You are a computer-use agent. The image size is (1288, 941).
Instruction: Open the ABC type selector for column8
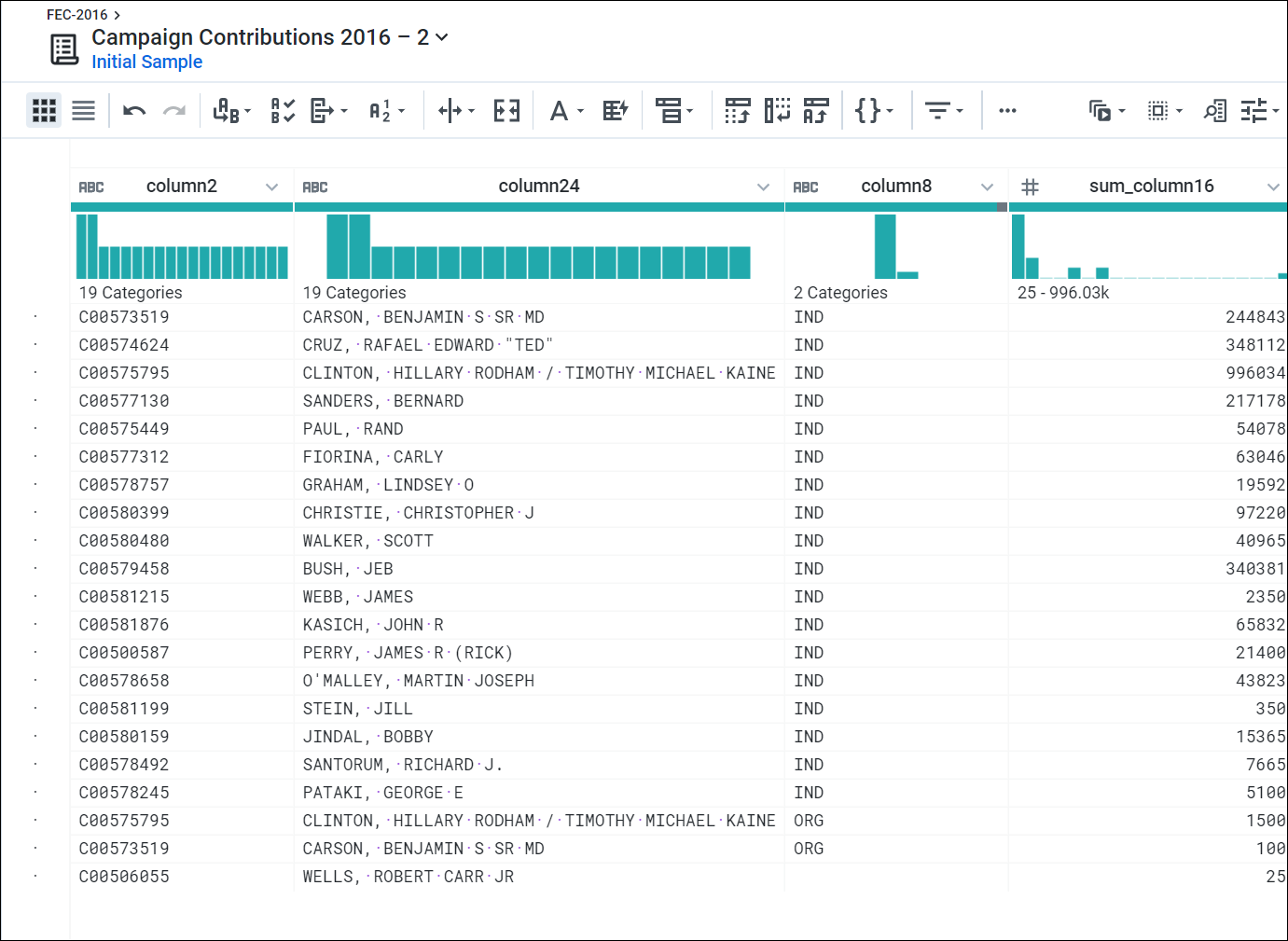(x=806, y=187)
